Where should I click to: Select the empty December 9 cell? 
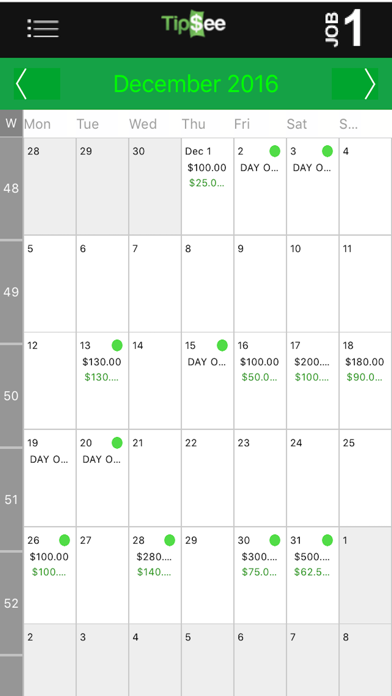[x=260, y=284]
